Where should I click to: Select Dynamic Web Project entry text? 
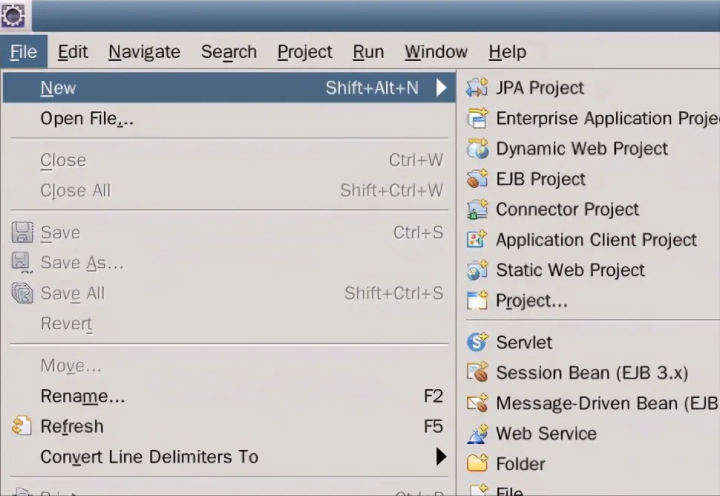click(582, 149)
